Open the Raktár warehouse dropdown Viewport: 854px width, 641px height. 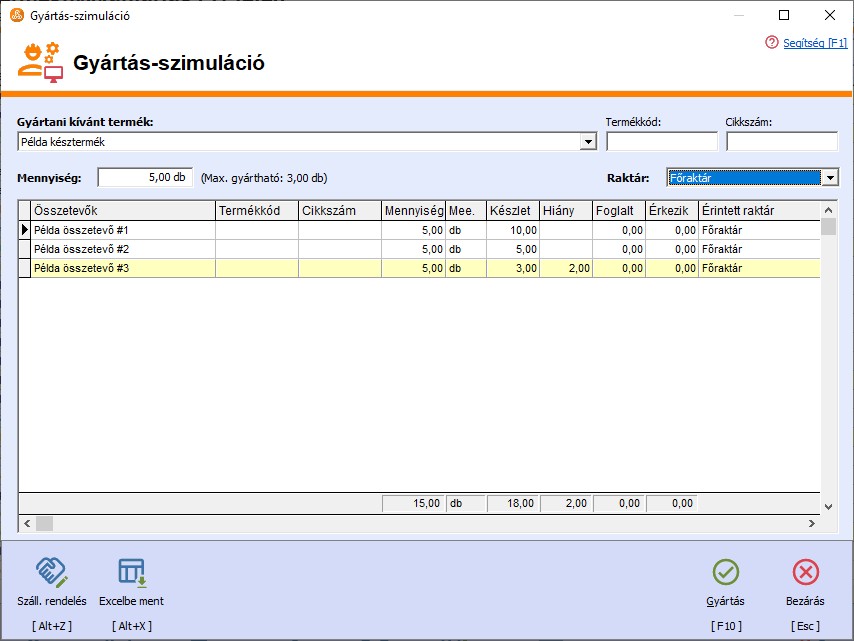pyautogui.click(x=829, y=178)
